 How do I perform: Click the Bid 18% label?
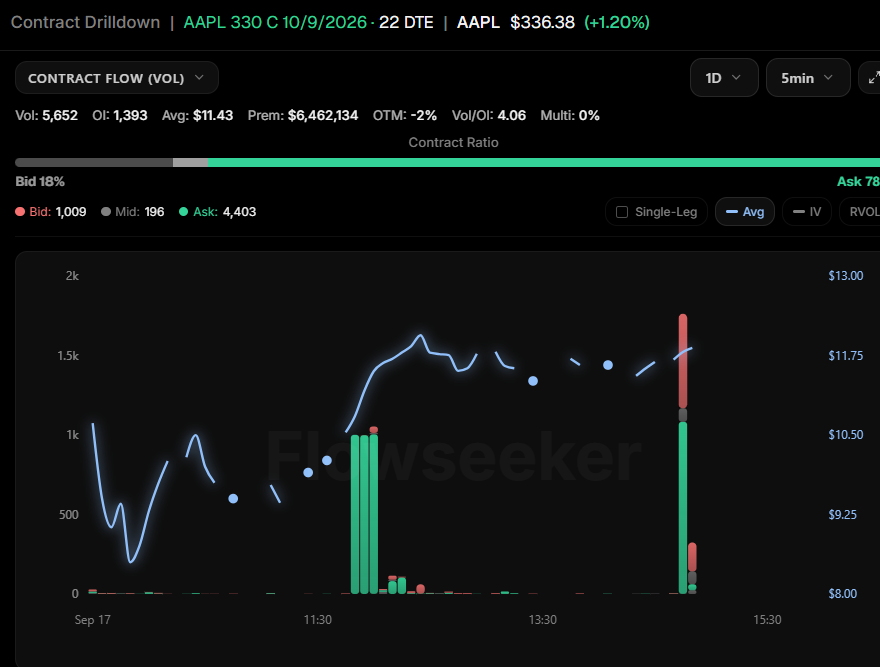click(40, 182)
